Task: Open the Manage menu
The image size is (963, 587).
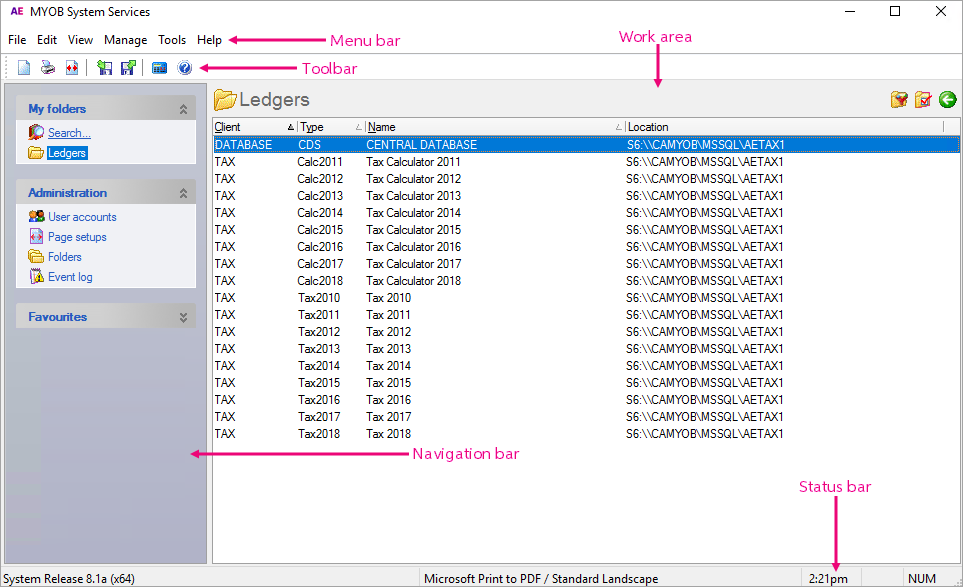Action: tap(125, 40)
